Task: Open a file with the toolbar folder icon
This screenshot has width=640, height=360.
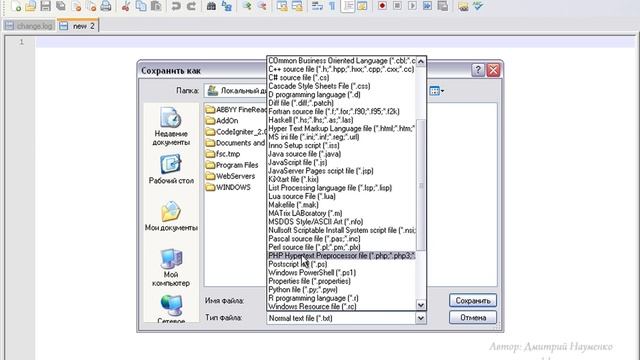Action: pyautogui.click(x=31, y=6)
